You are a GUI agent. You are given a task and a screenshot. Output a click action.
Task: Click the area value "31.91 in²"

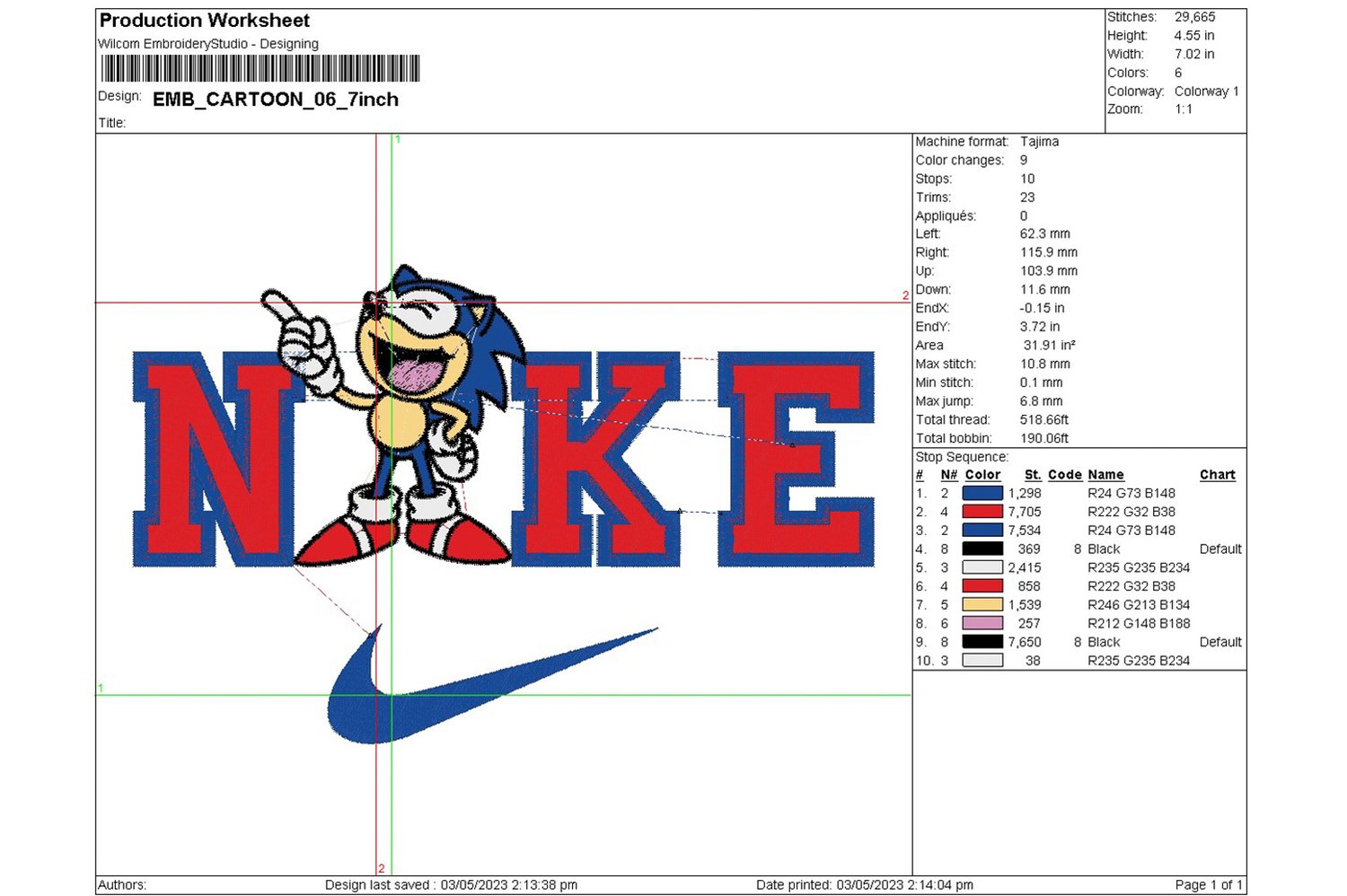click(x=1050, y=346)
